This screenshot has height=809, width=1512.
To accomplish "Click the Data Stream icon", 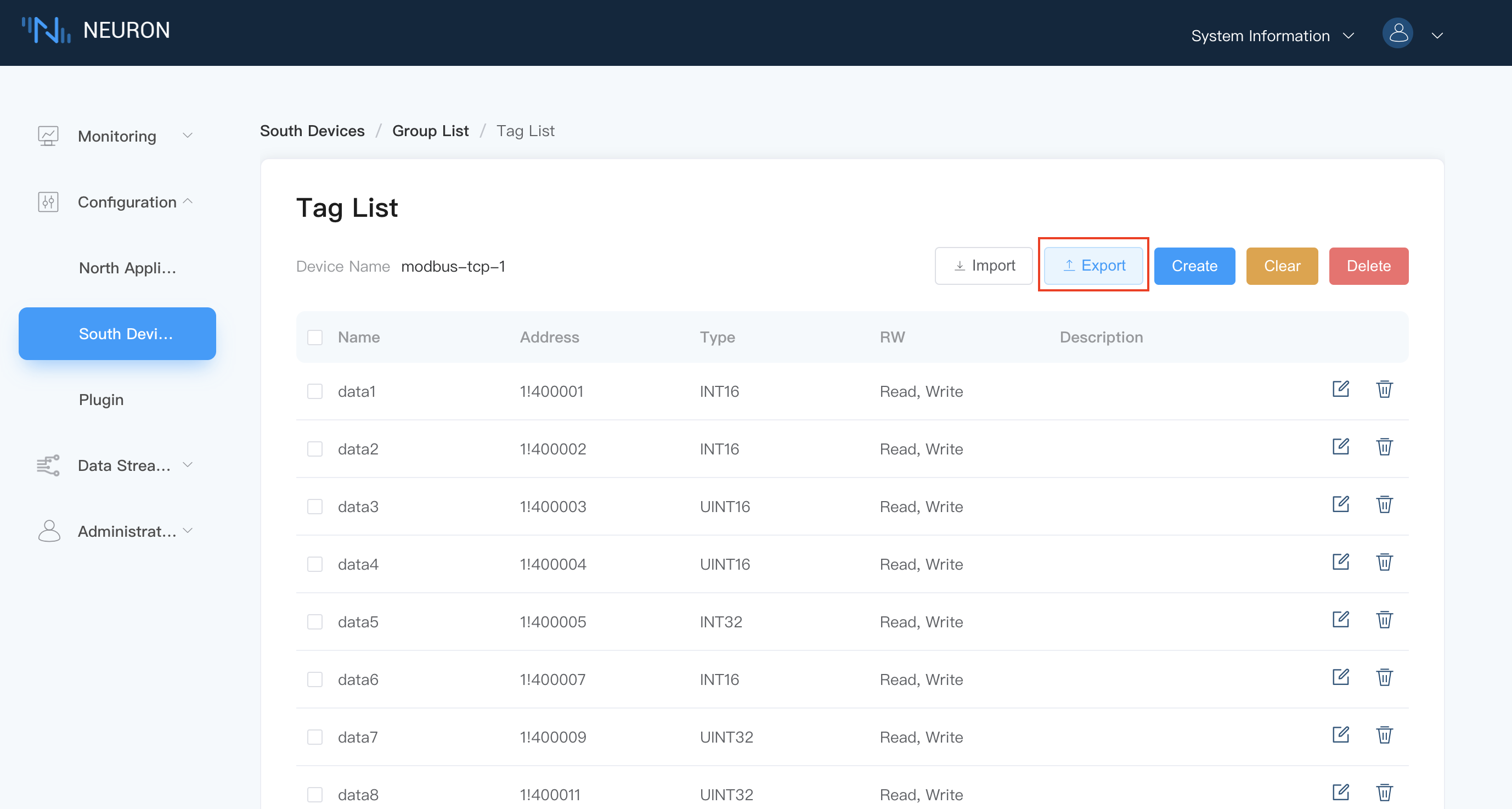I will coord(48,465).
